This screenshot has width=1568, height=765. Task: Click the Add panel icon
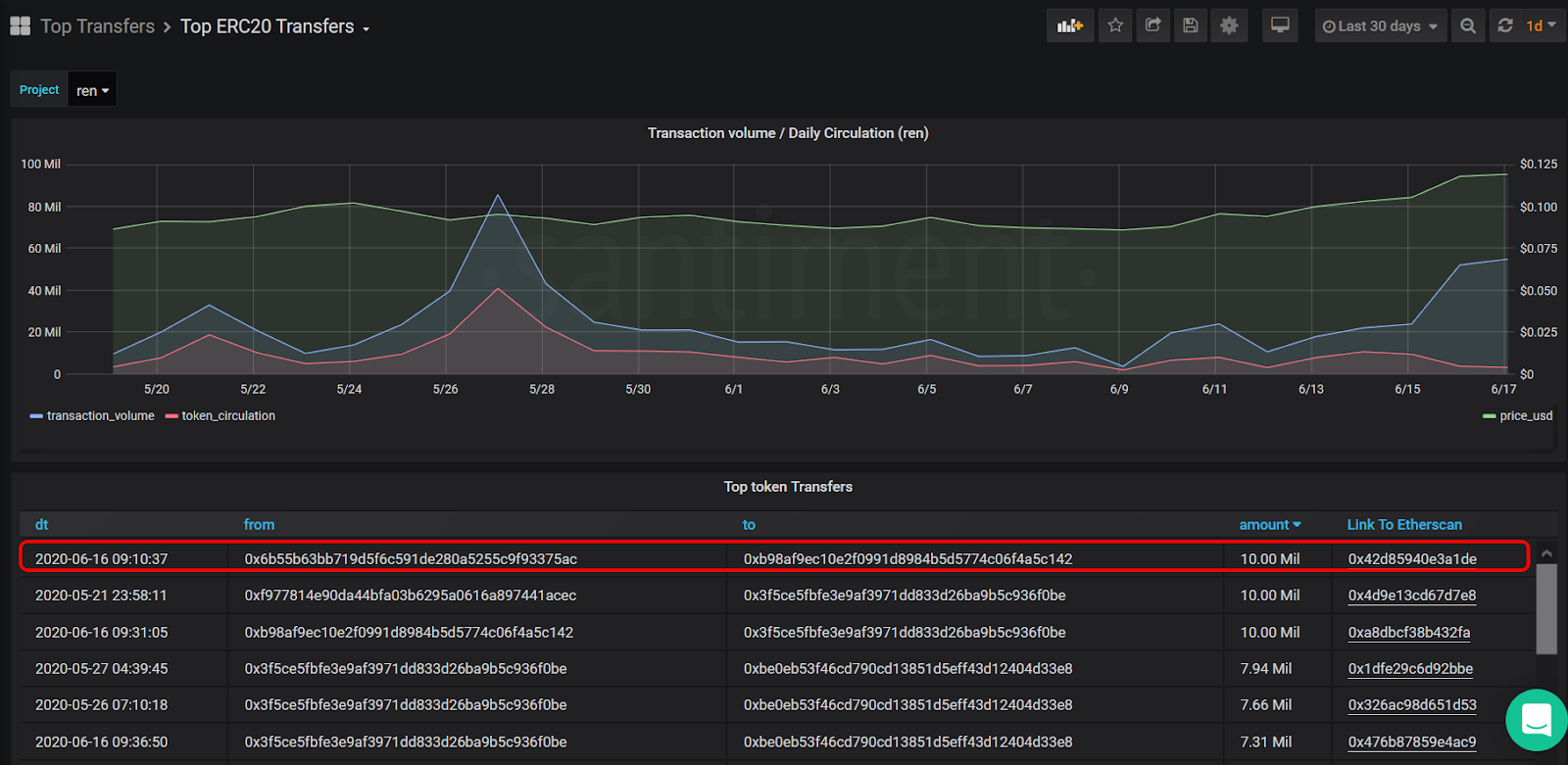coord(1069,26)
